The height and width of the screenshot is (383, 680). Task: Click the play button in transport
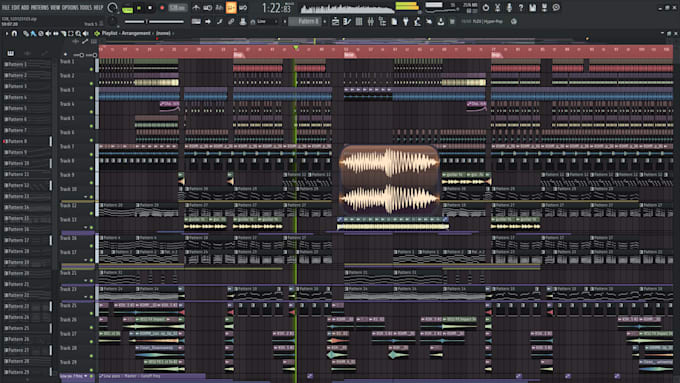pyautogui.click(x=139, y=8)
